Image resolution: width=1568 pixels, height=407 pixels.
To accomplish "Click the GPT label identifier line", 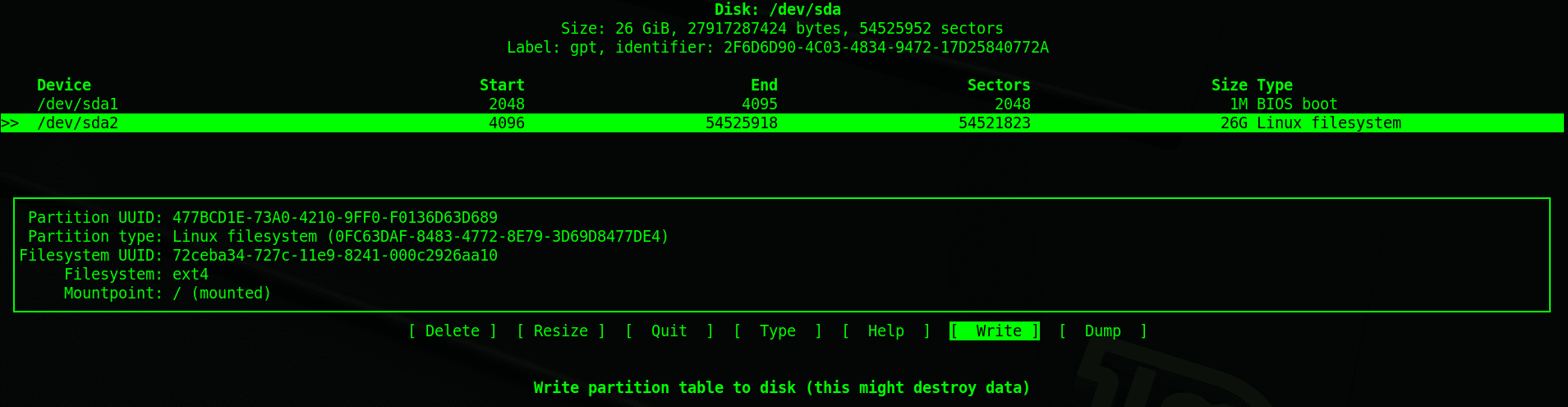I will pyautogui.click(x=777, y=48).
